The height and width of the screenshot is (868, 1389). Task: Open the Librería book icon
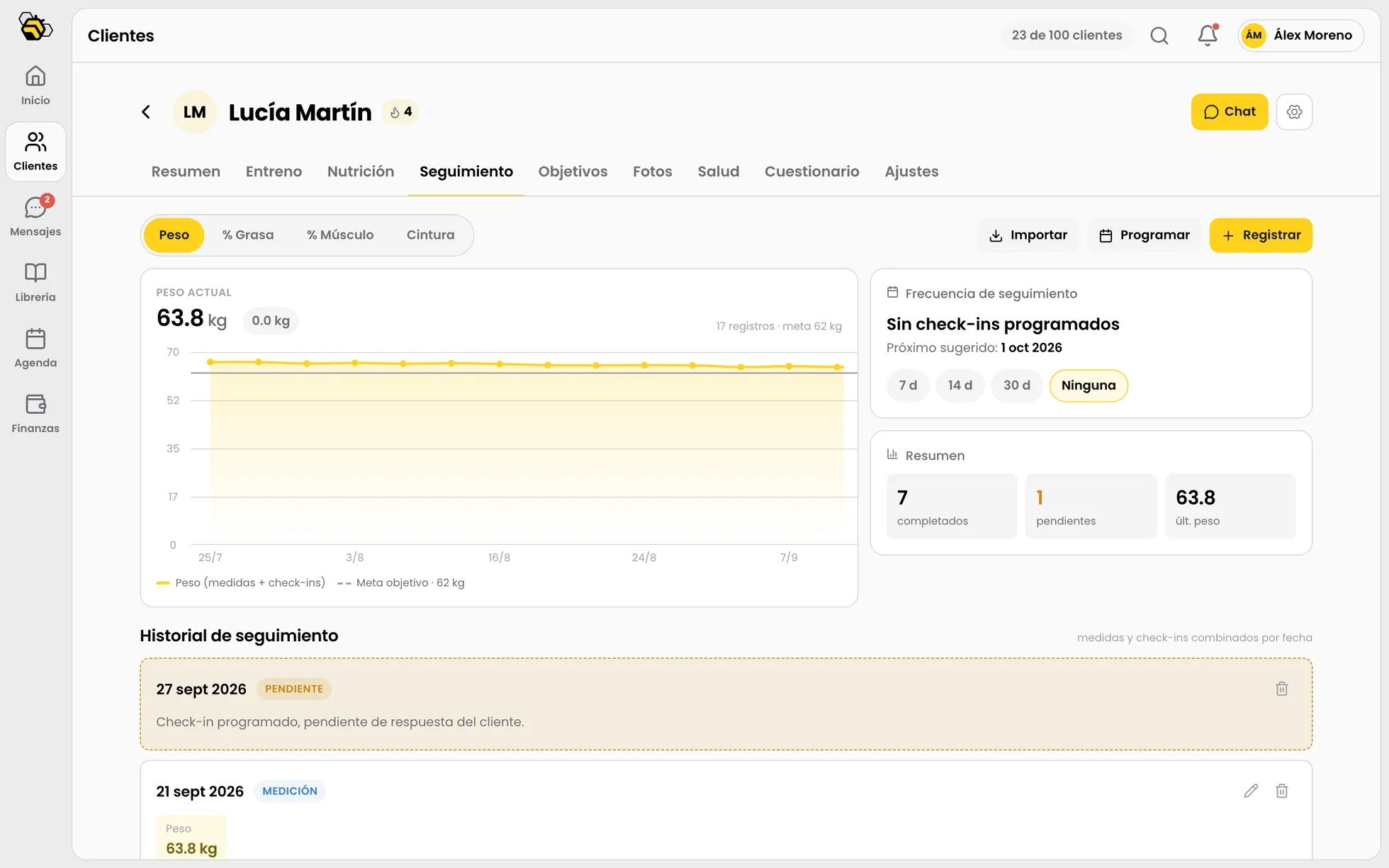coord(35,283)
